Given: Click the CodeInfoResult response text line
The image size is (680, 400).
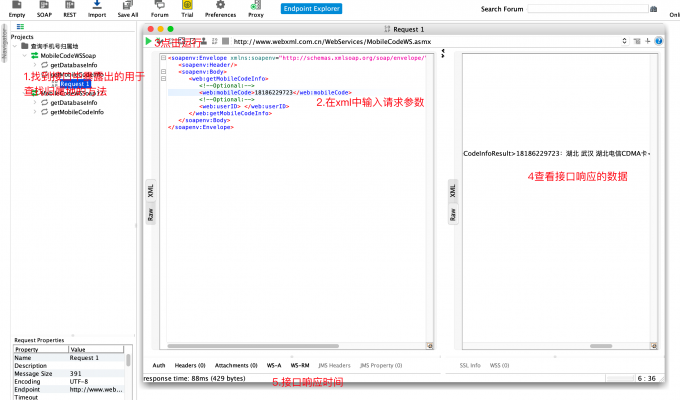Looking at the screenshot, I should point(556,153).
